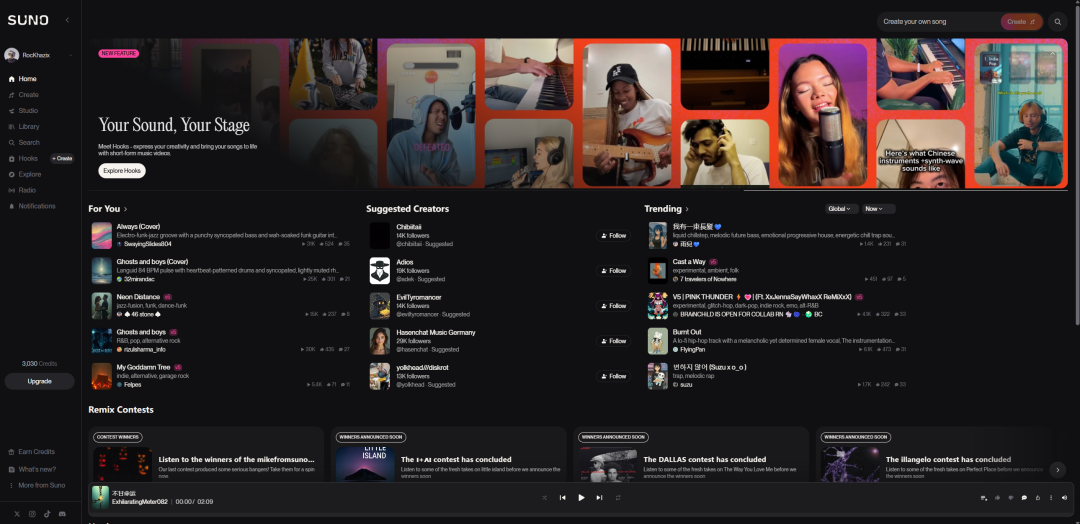Open more options menu in player bar
Screen dimensions: 1080x524
1051,498
